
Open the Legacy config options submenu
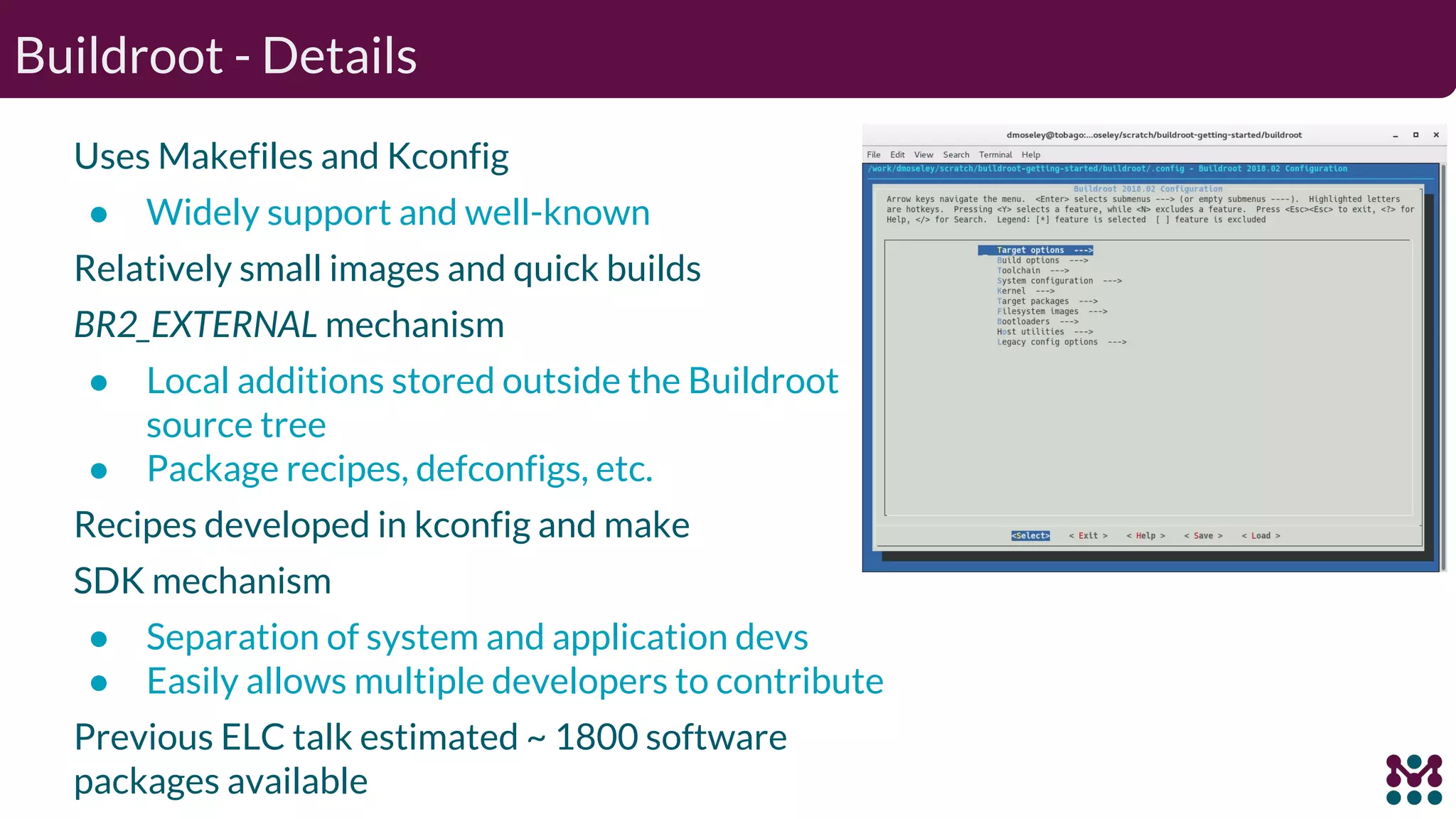(x=1061, y=342)
